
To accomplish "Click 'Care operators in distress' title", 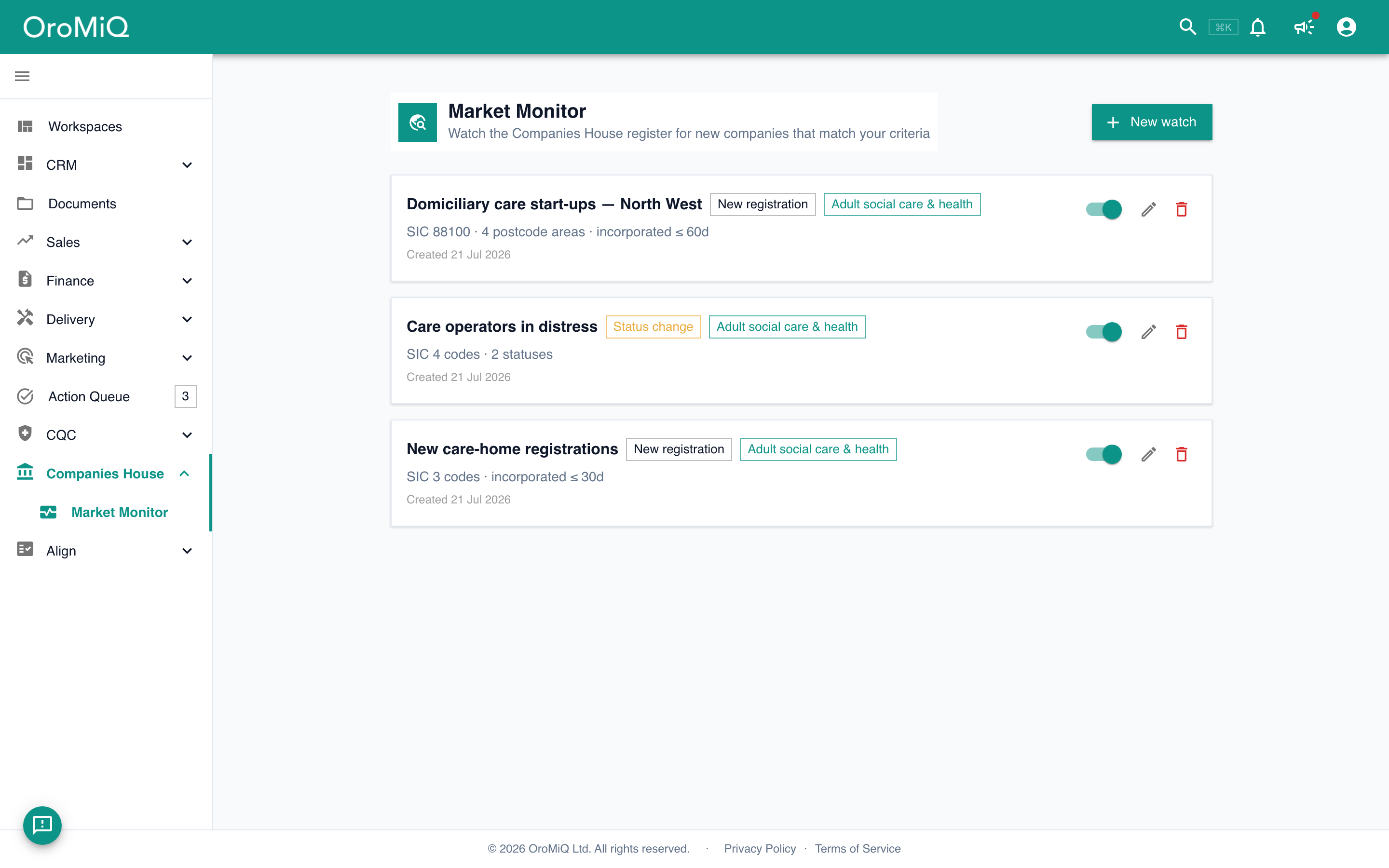I will point(502,326).
